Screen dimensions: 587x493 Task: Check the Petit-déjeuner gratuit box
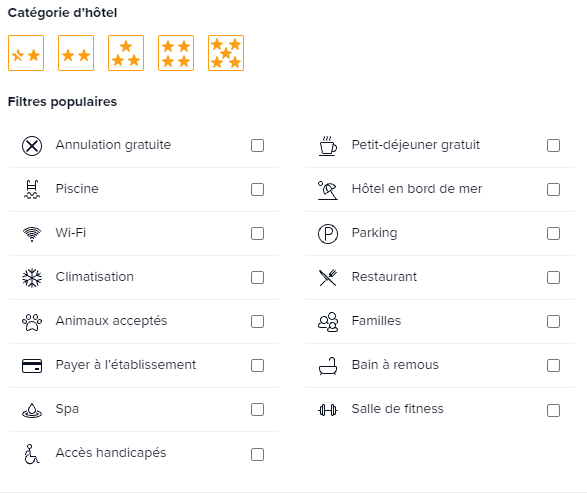coord(553,145)
